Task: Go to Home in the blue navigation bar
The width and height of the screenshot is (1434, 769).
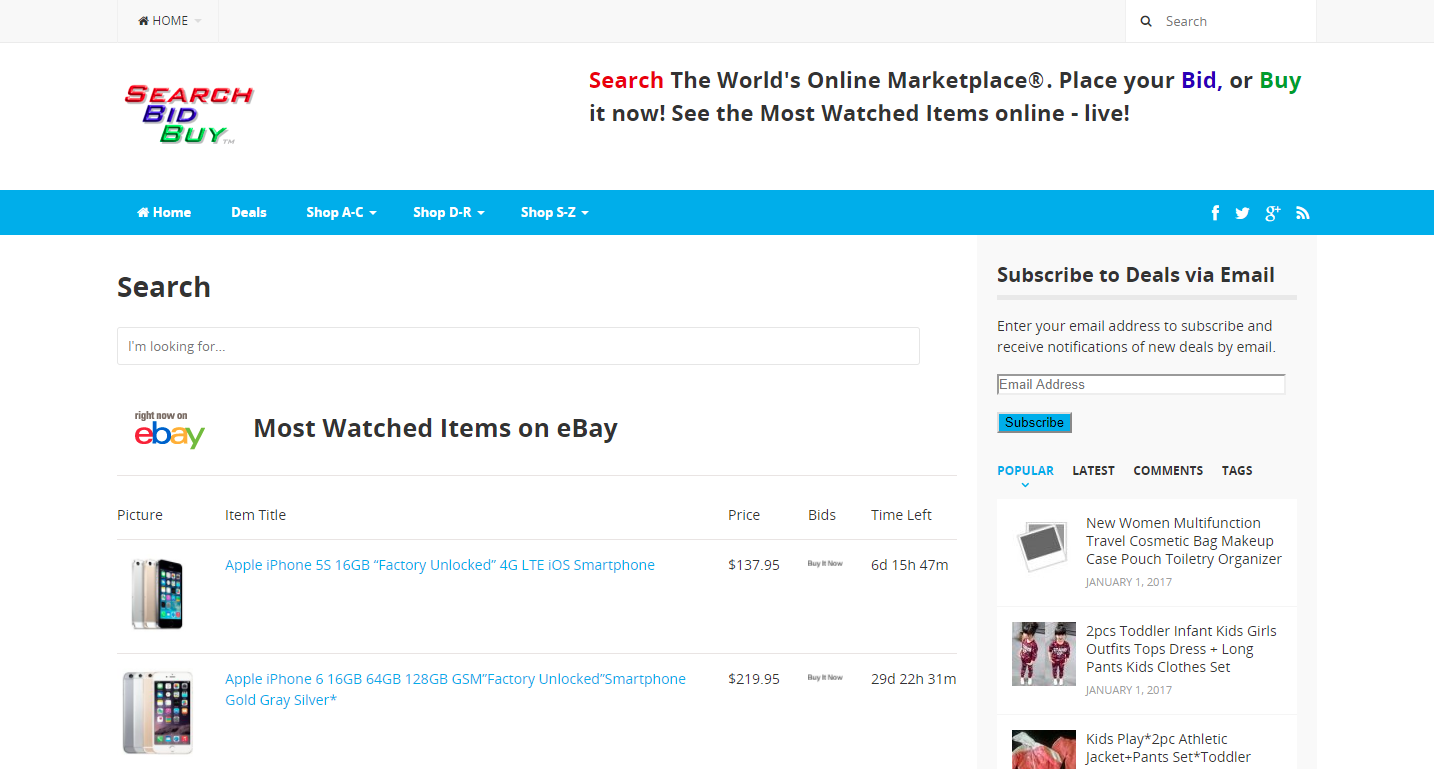Action: click(x=164, y=212)
